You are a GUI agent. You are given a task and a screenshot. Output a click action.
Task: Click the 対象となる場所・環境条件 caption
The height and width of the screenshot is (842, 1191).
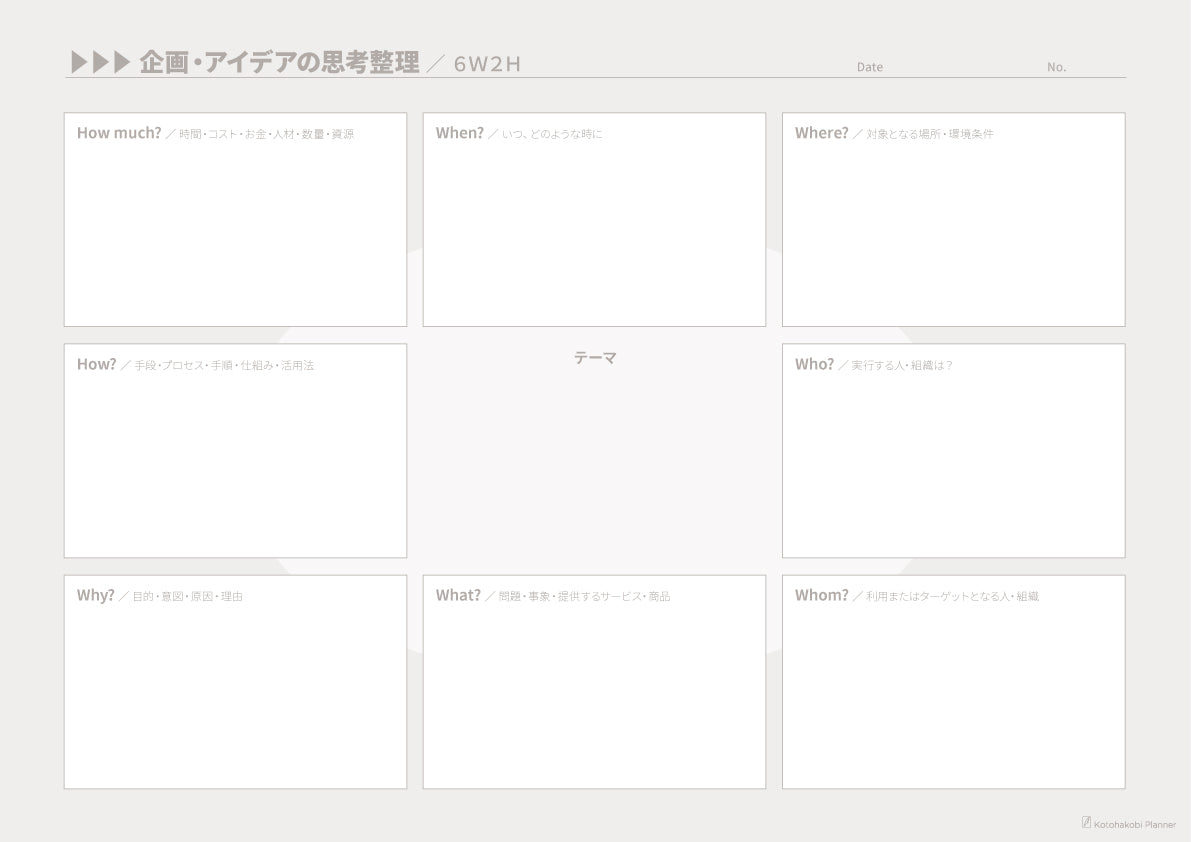pos(930,134)
